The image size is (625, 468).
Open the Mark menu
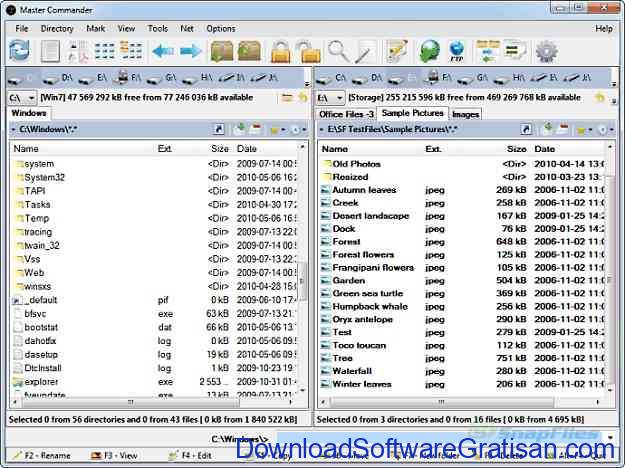96,29
